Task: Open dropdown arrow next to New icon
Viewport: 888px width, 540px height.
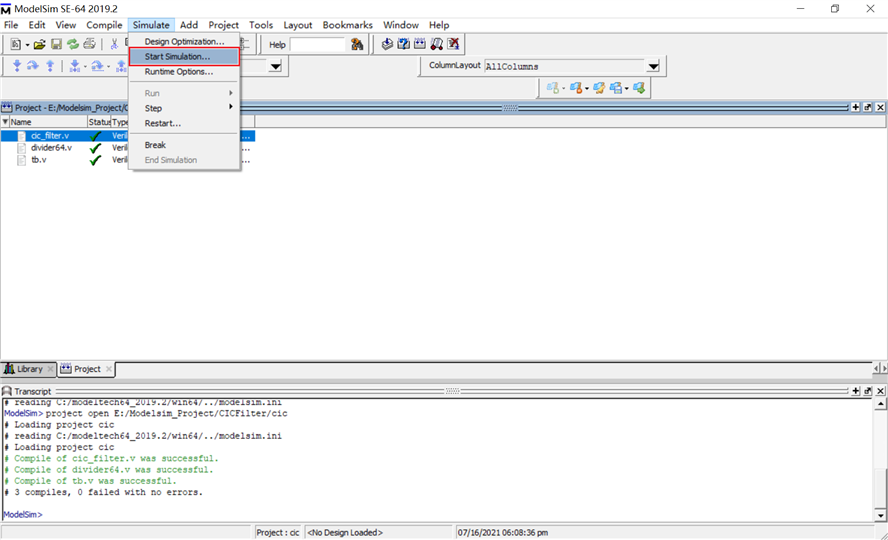Action: [x=27, y=45]
